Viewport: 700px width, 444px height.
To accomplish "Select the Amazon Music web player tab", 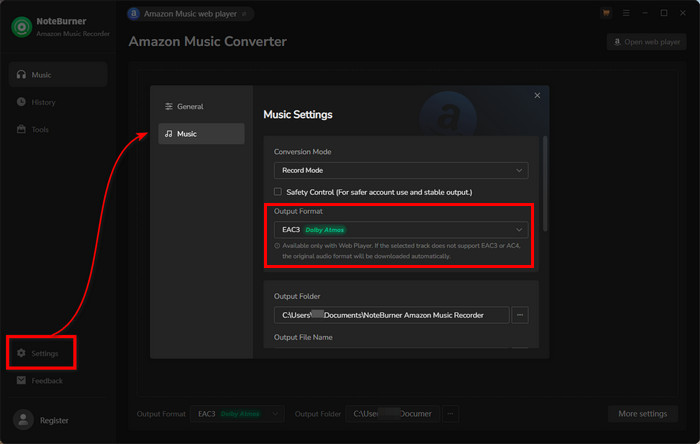I will click(190, 14).
